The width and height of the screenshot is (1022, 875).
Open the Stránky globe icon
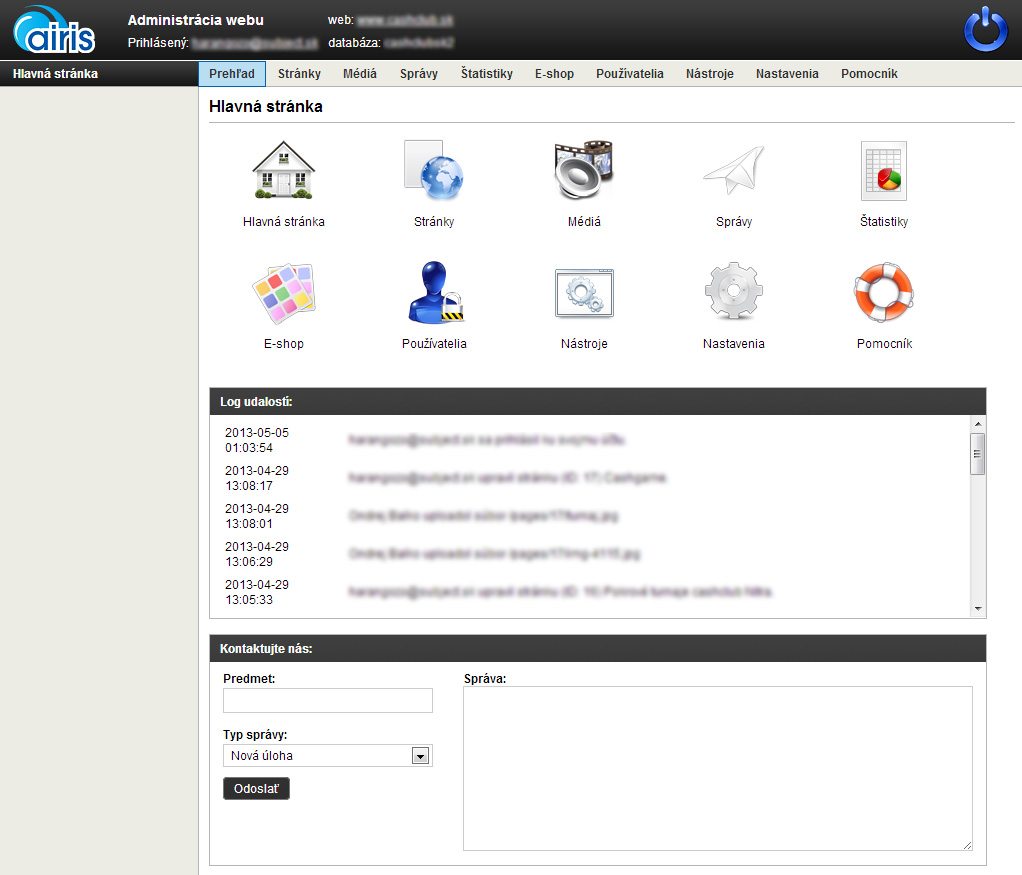pyautogui.click(x=433, y=171)
